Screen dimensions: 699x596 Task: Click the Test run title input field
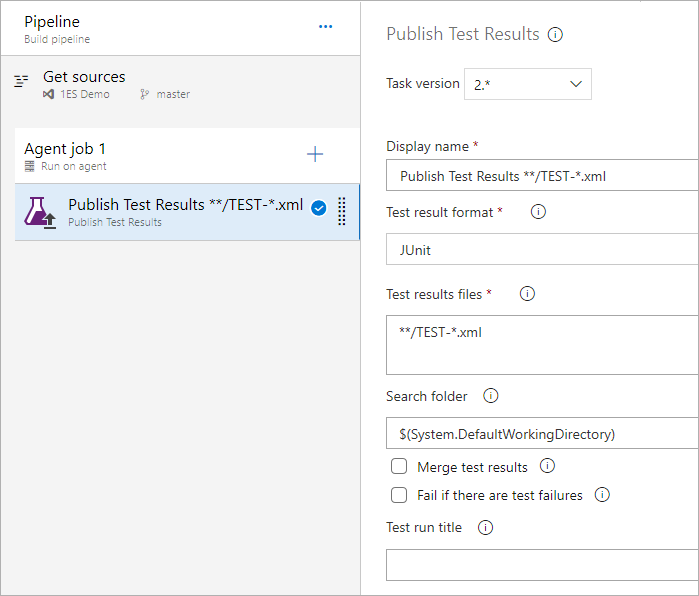tap(542, 564)
